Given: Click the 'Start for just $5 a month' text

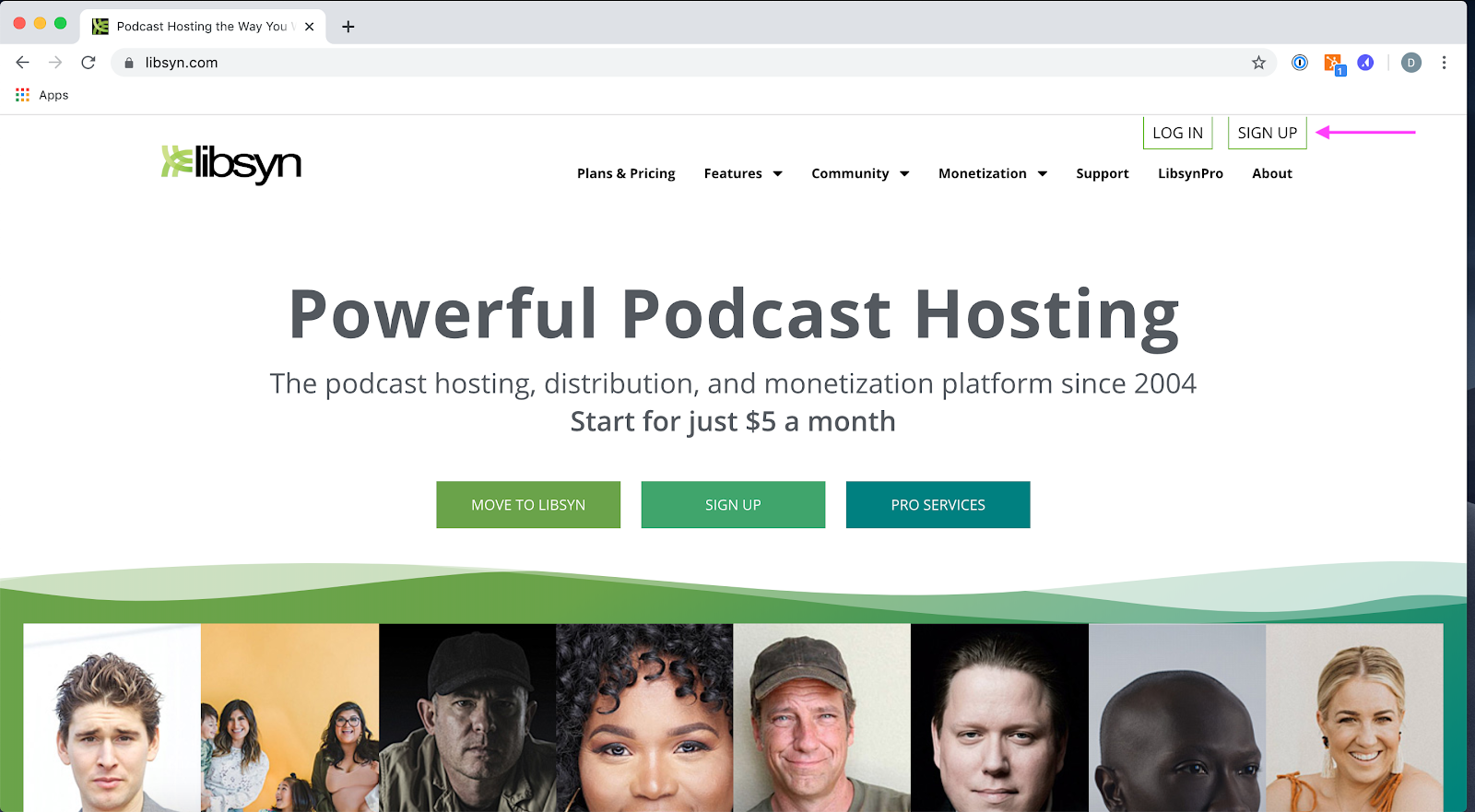Looking at the screenshot, I should pyautogui.click(x=733, y=421).
